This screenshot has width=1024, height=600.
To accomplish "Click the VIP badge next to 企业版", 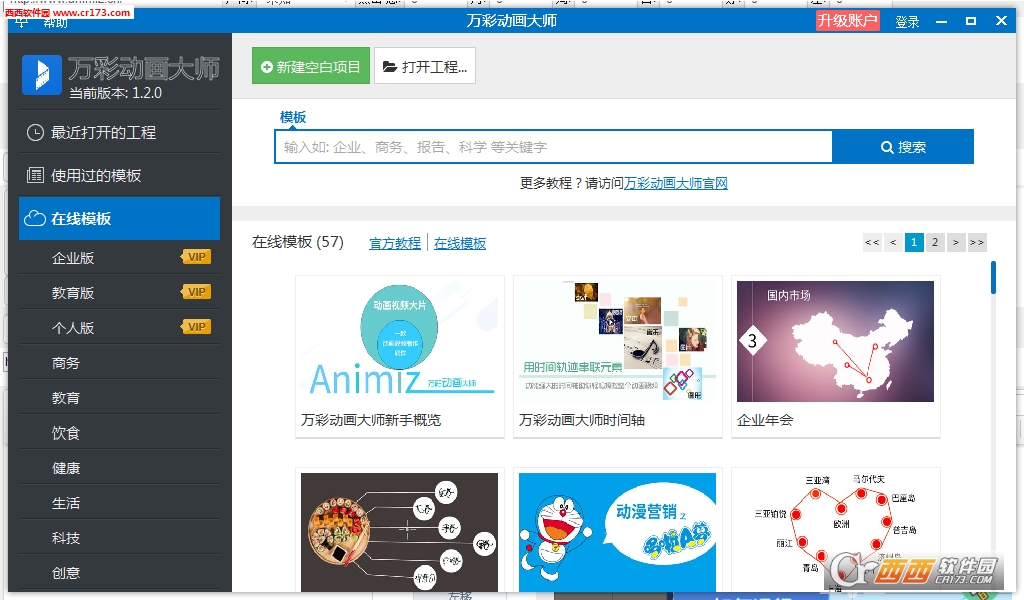I will pos(197,256).
